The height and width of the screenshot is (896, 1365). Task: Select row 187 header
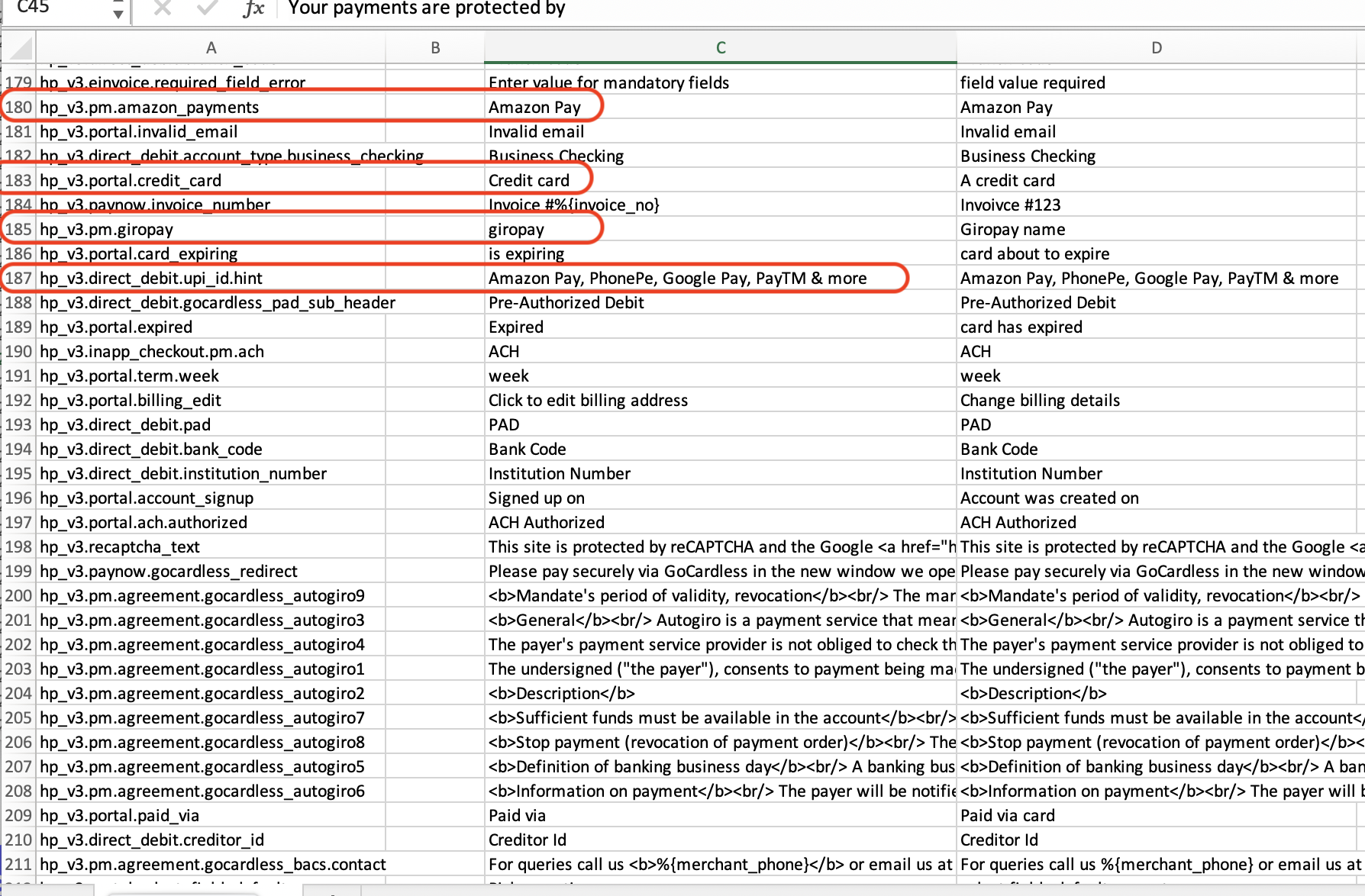click(x=18, y=279)
